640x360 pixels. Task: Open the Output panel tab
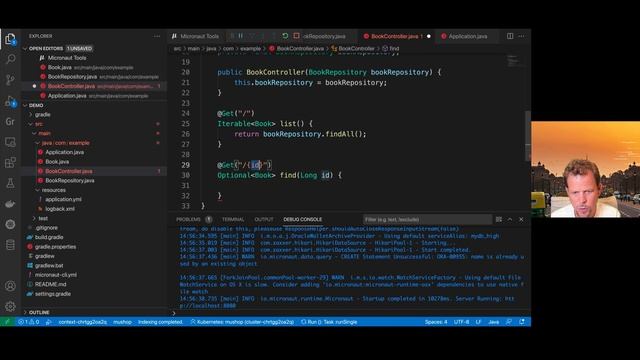pyautogui.click(x=264, y=219)
